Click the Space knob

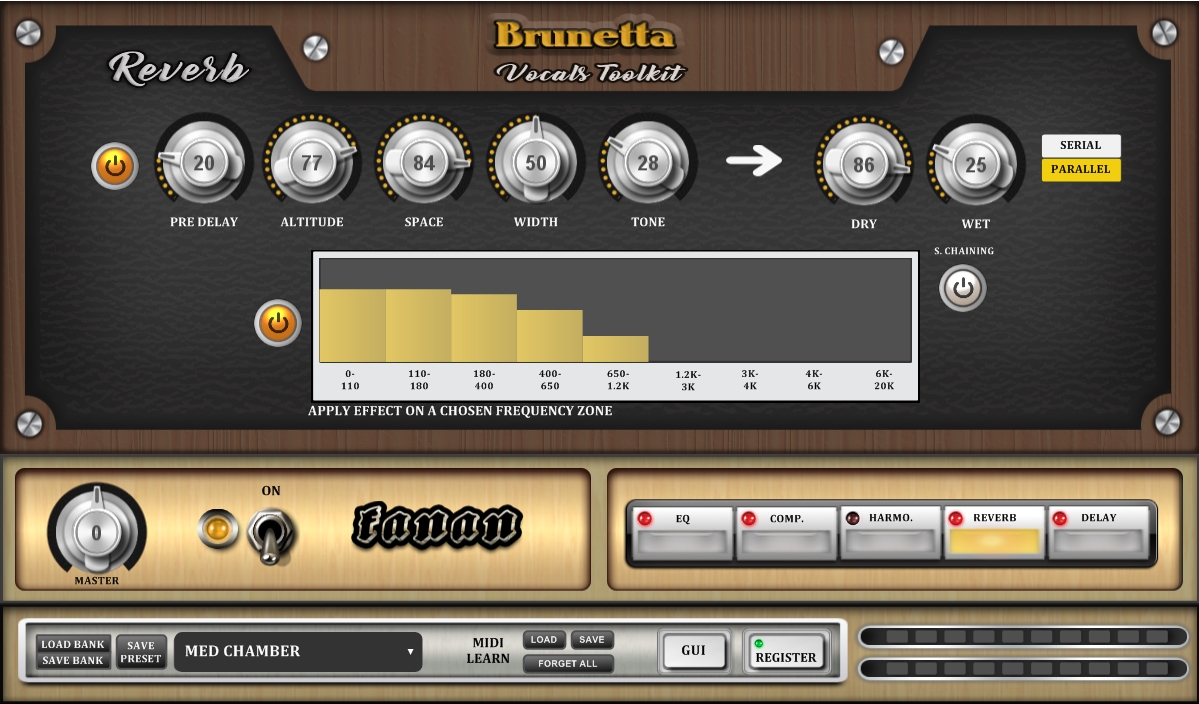coord(424,164)
